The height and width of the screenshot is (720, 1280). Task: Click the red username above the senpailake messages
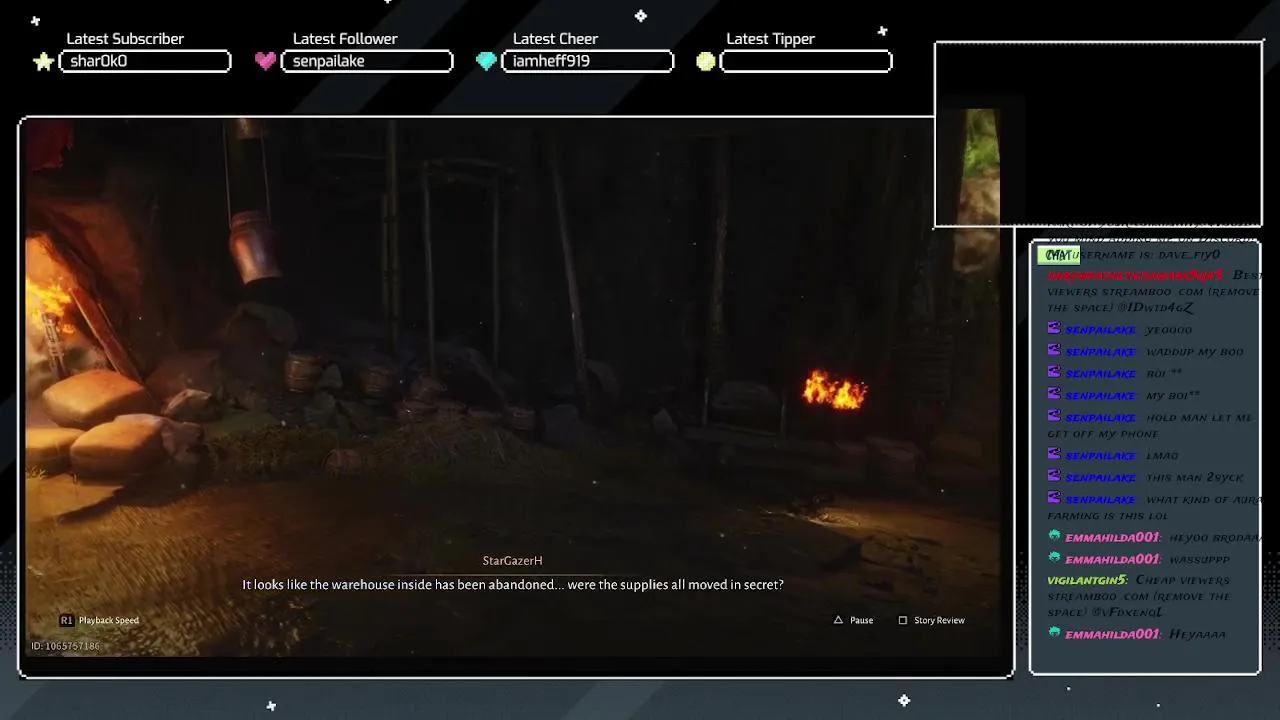(x=1135, y=275)
